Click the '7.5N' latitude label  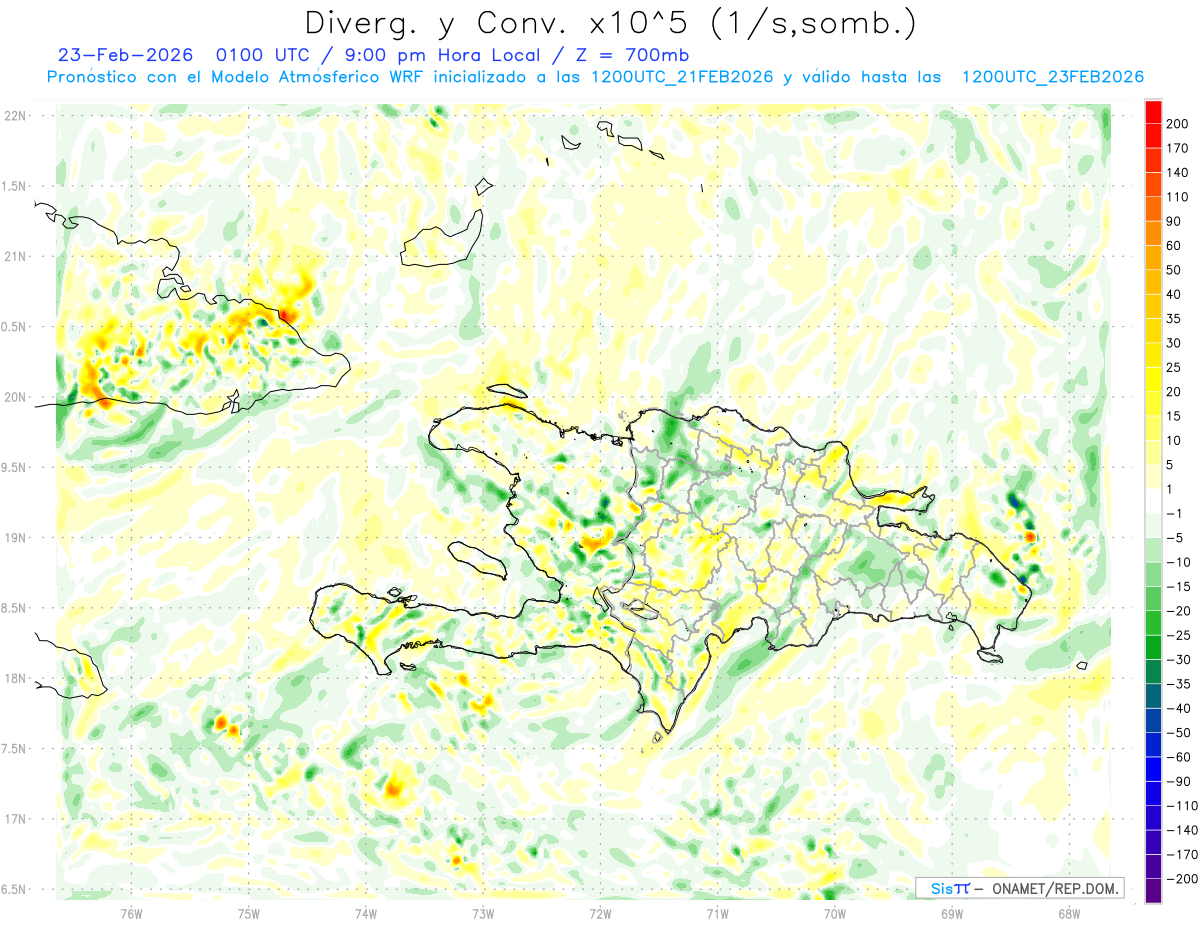(14, 748)
